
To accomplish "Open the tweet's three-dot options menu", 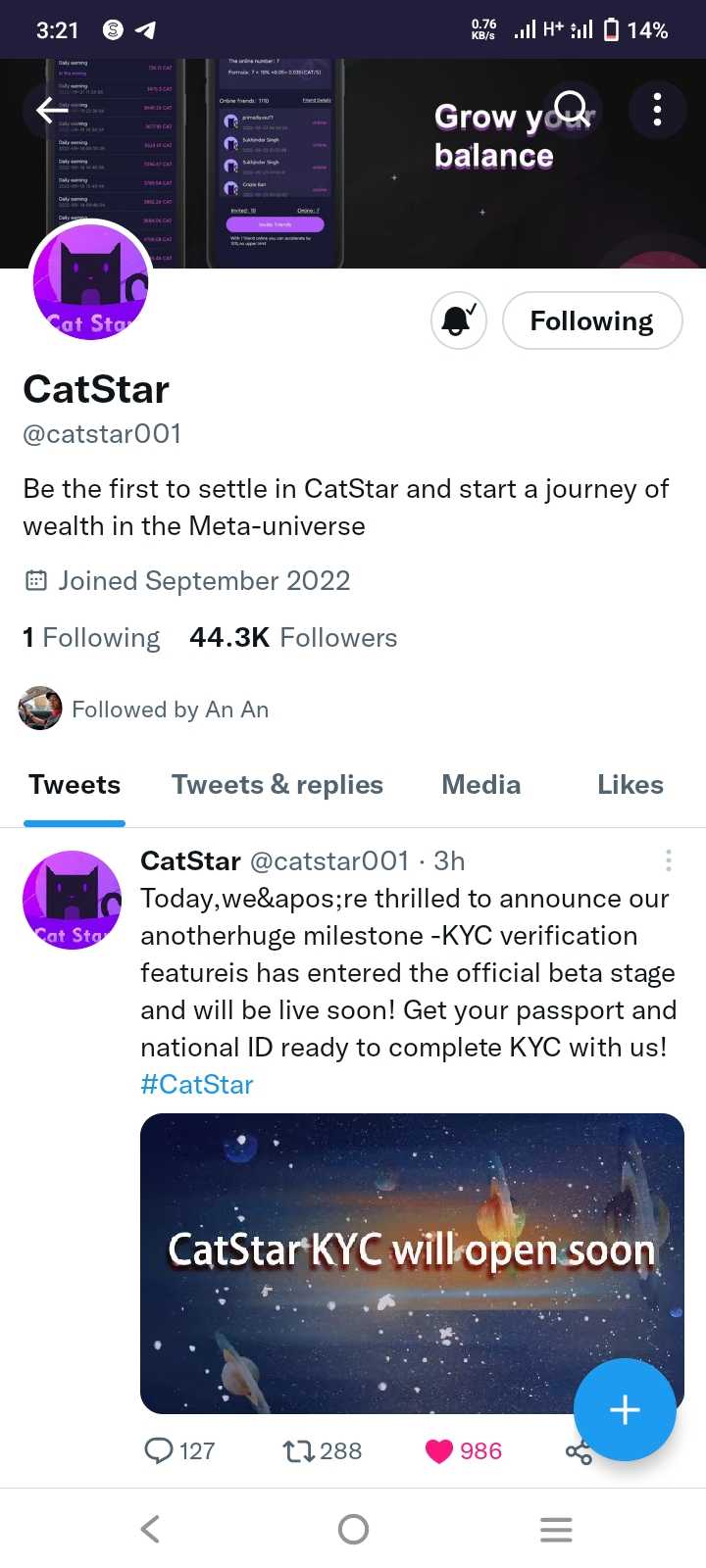I will coord(668,860).
